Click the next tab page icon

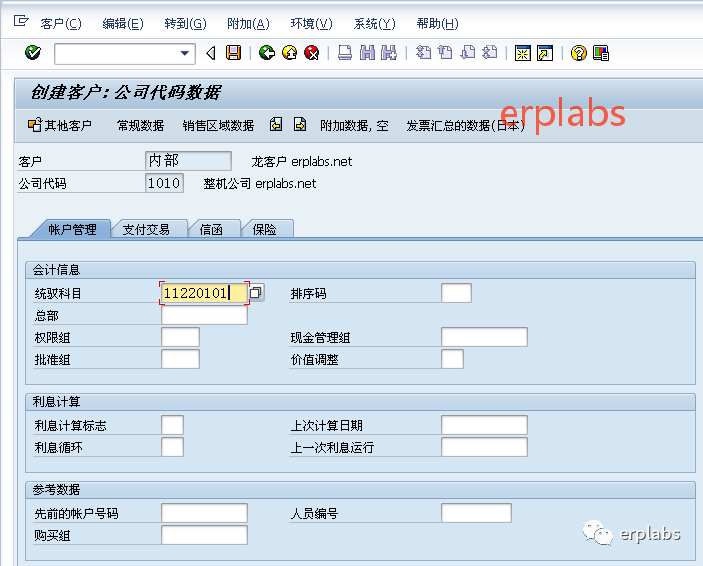click(x=299, y=124)
